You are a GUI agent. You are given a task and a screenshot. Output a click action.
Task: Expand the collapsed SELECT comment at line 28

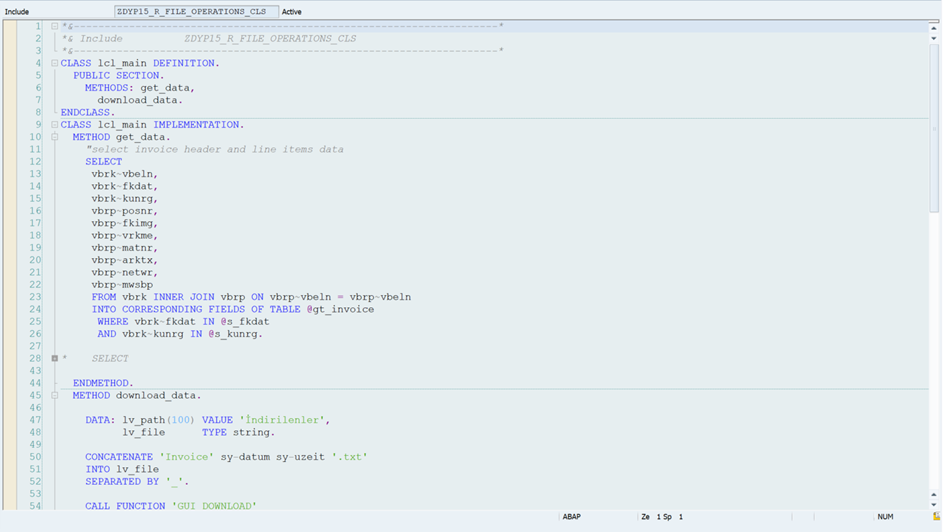[x=55, y=358]
